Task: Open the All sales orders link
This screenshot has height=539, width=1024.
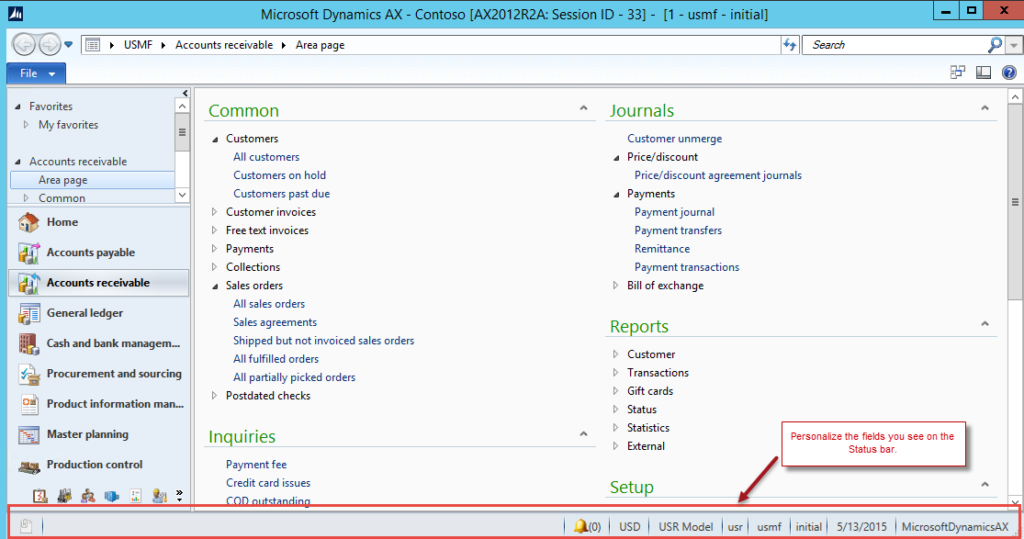Action: coord(269,304)
